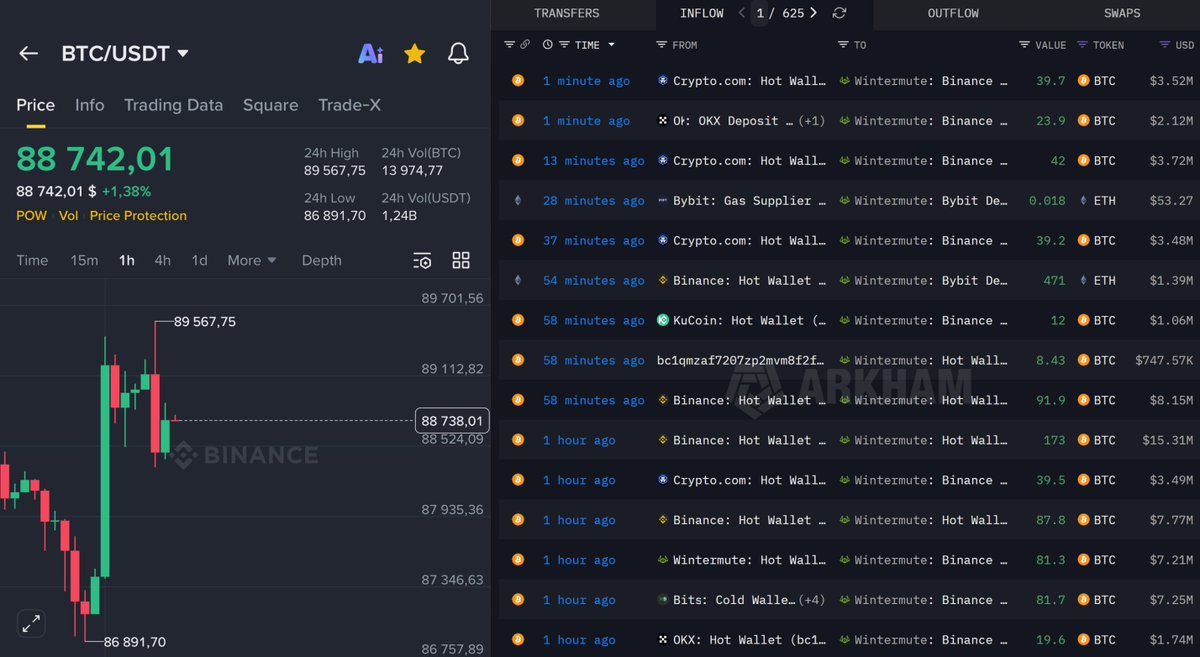Open the 13 minutes ago transaction
The height and width of the screenshot is (657, 1200).
point(593,161)
